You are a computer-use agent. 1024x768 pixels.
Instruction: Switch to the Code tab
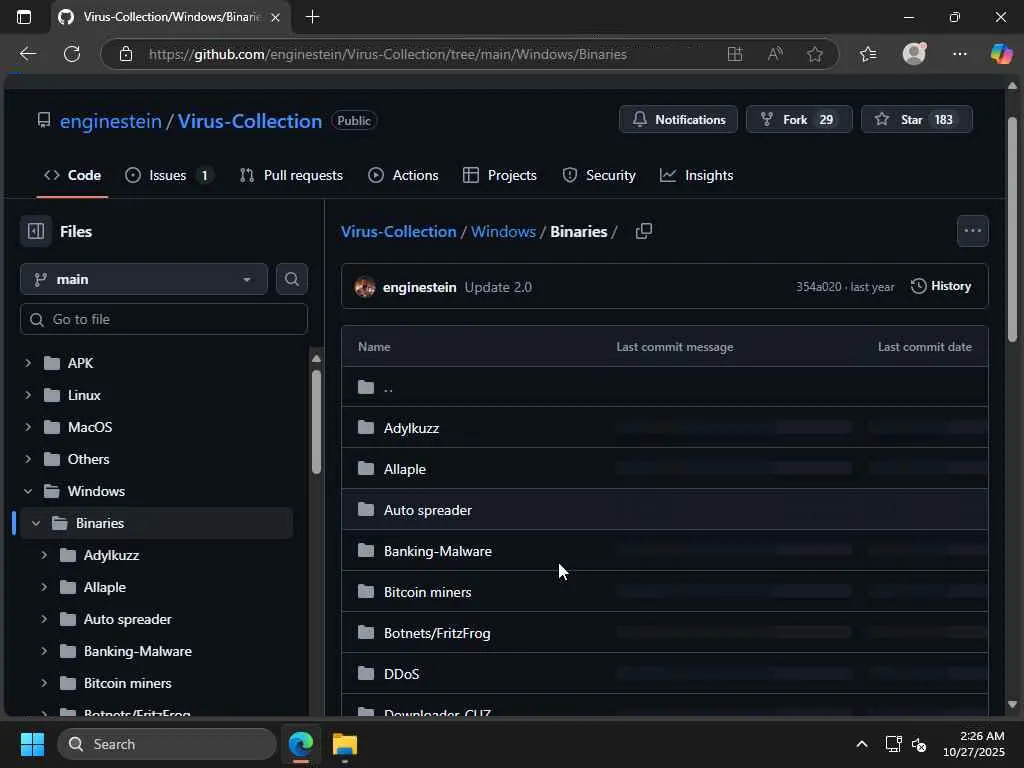pos(72,175)
